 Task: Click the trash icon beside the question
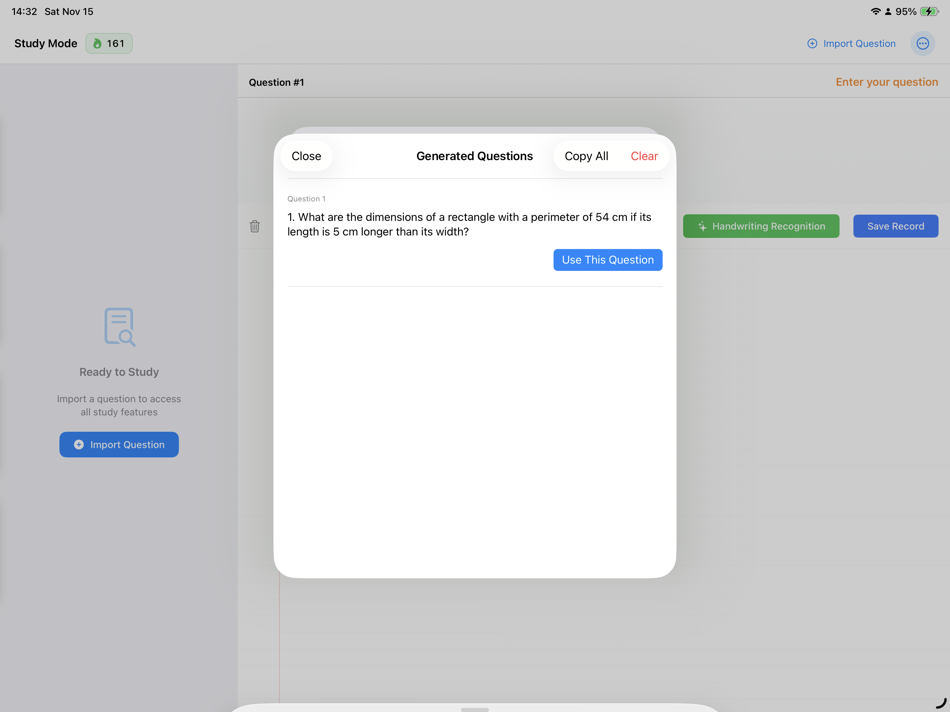coord(255,226)
